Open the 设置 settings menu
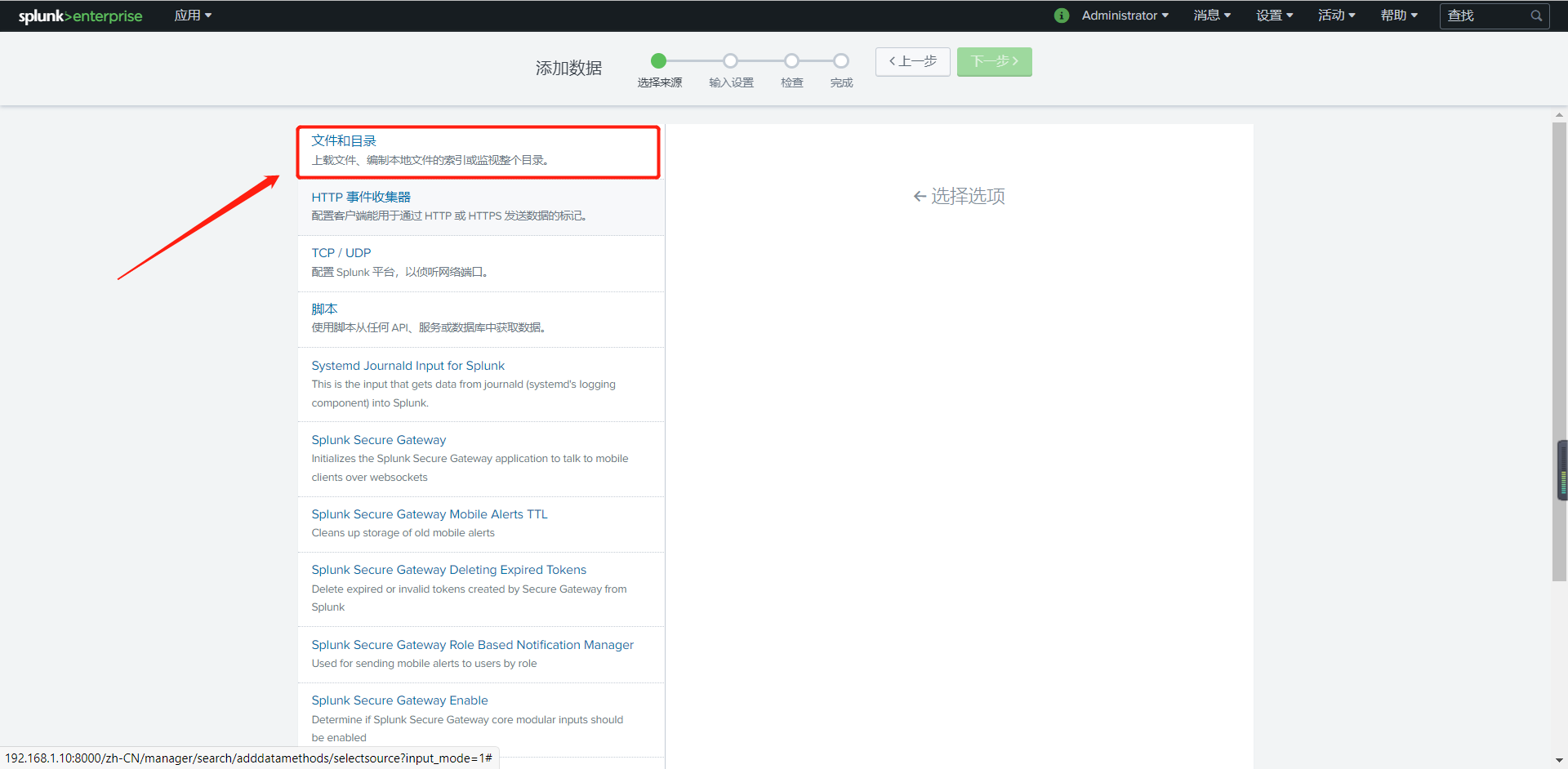 point(1274,16)
